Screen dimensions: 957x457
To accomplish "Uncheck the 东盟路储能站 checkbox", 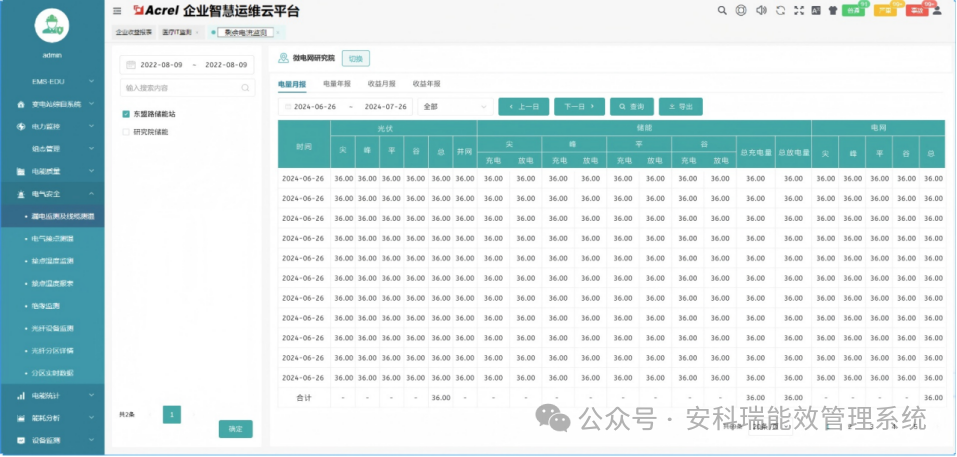I will [x=126, y=114].
